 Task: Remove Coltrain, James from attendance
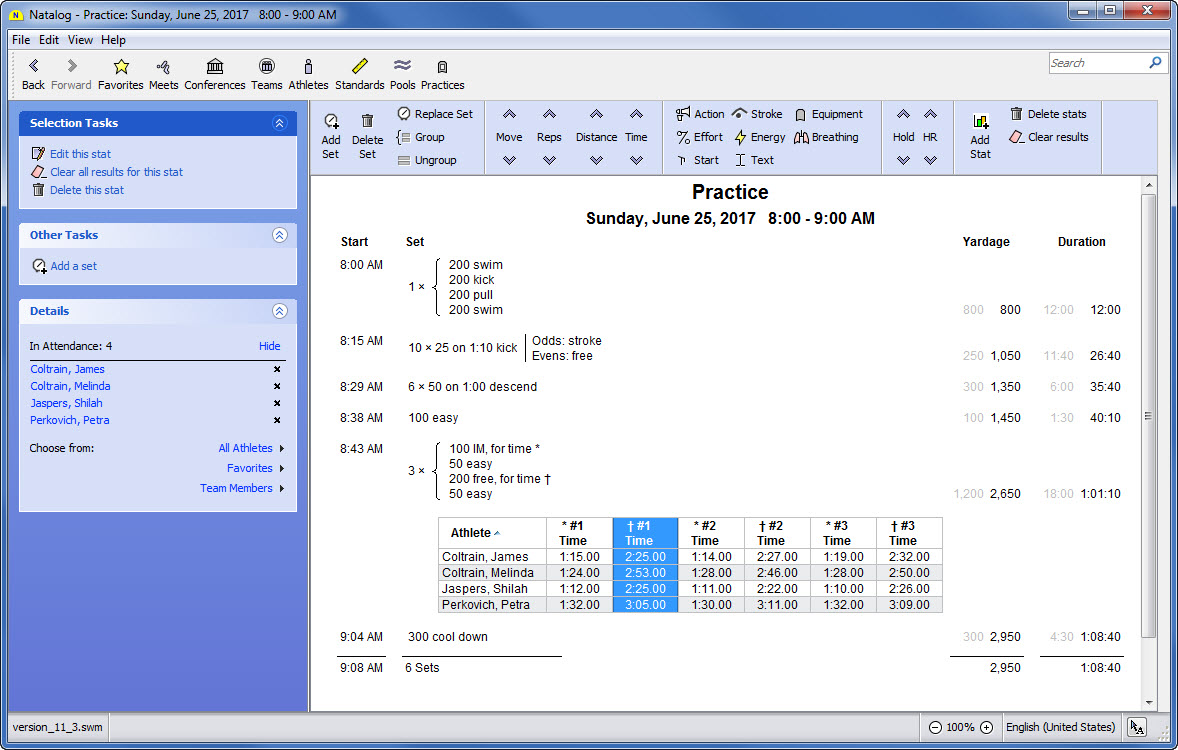[x=277, y=370]
